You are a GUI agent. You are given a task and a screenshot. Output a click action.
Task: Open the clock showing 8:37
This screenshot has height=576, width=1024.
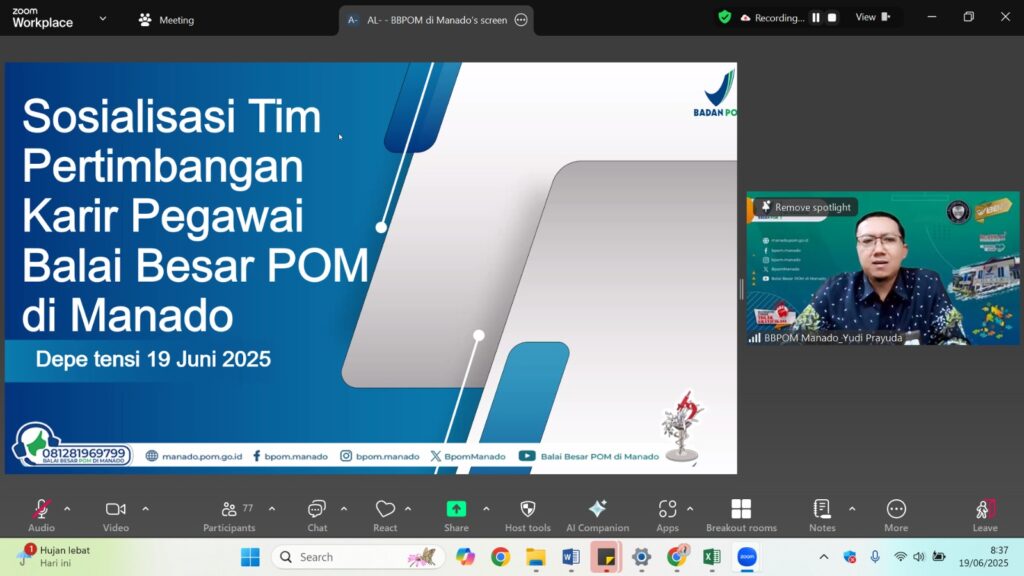984,557
